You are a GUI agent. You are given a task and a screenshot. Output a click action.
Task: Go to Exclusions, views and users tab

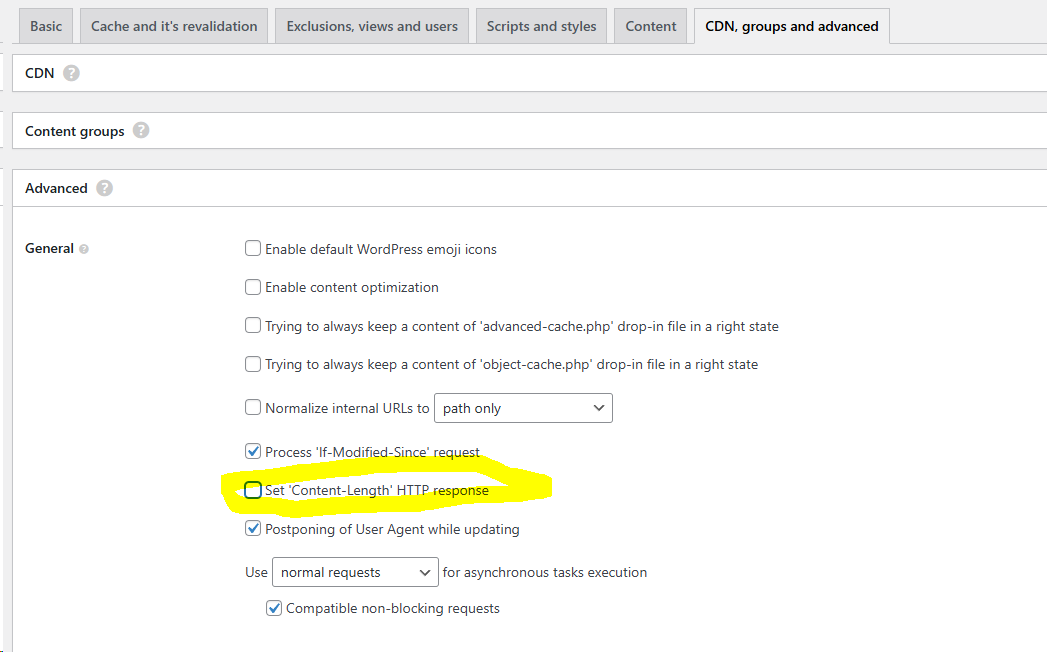pyautogui.click(x=372, y=26)
